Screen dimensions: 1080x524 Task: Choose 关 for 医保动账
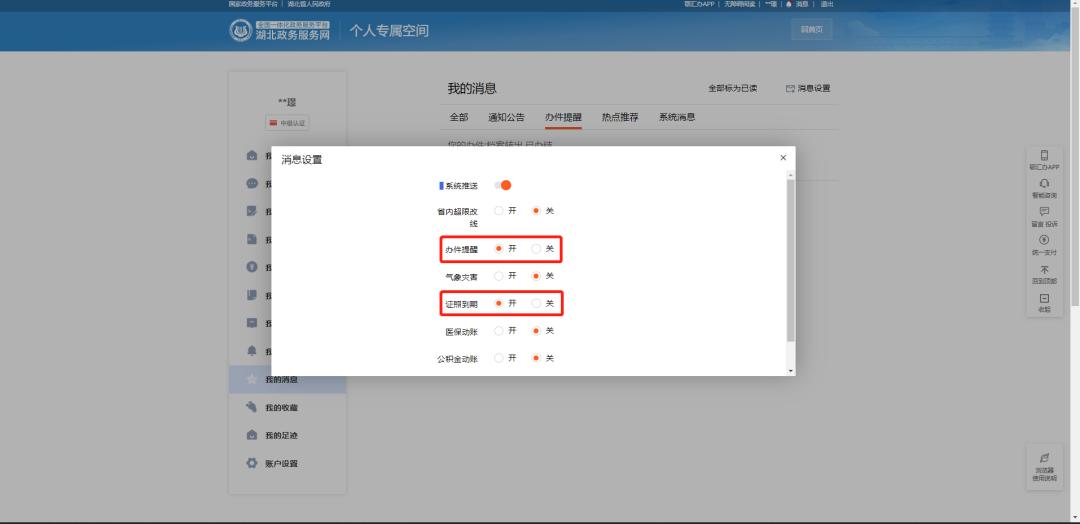pyautogui.click(x=536, y=331)
